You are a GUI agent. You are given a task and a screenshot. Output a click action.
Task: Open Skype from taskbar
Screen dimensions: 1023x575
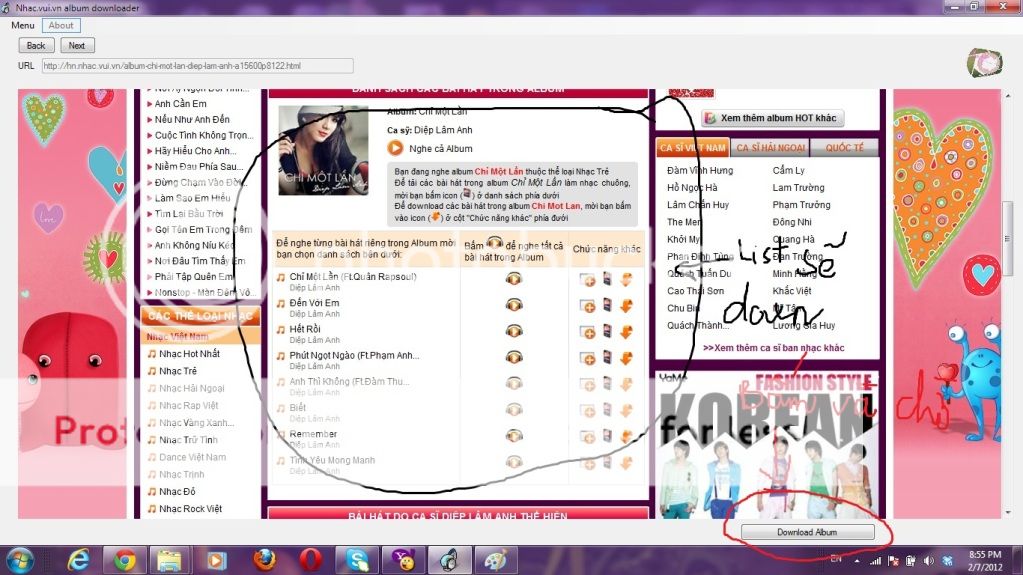[357, 560]
